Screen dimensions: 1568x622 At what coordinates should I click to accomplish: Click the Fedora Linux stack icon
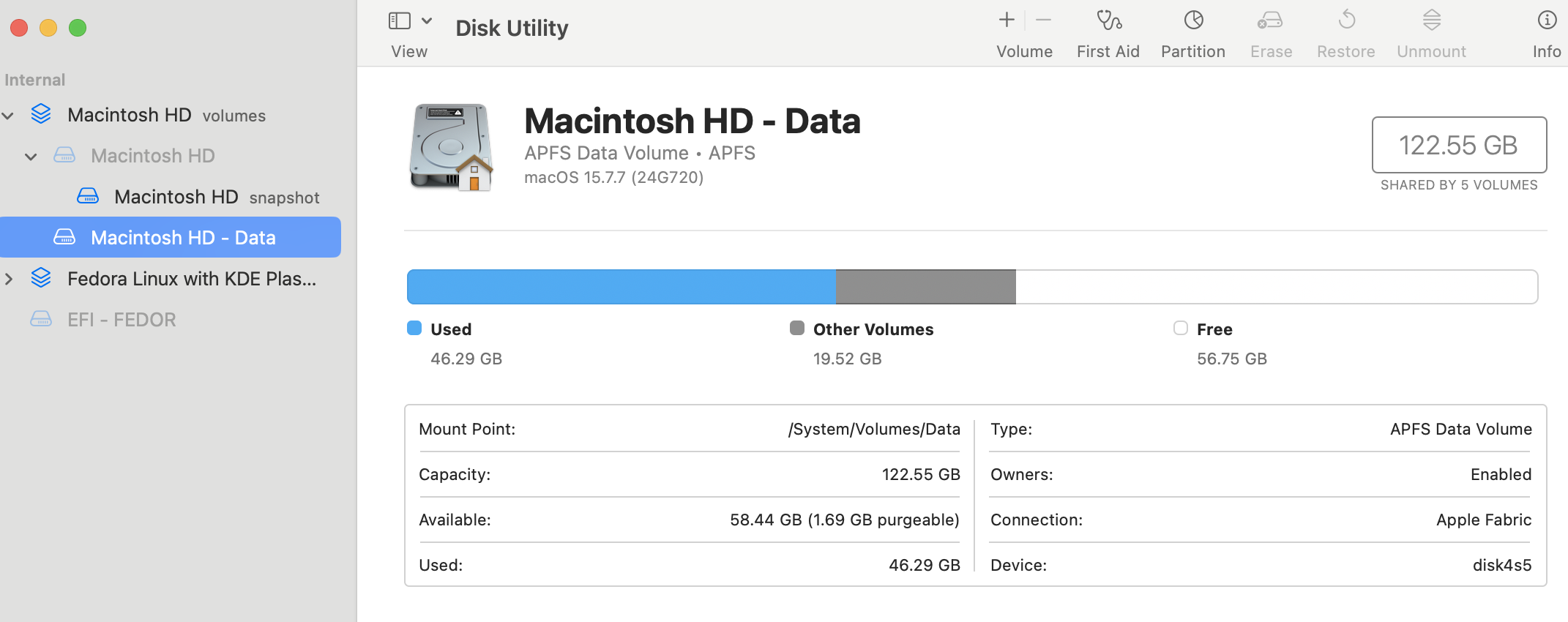tap(41, 278)
